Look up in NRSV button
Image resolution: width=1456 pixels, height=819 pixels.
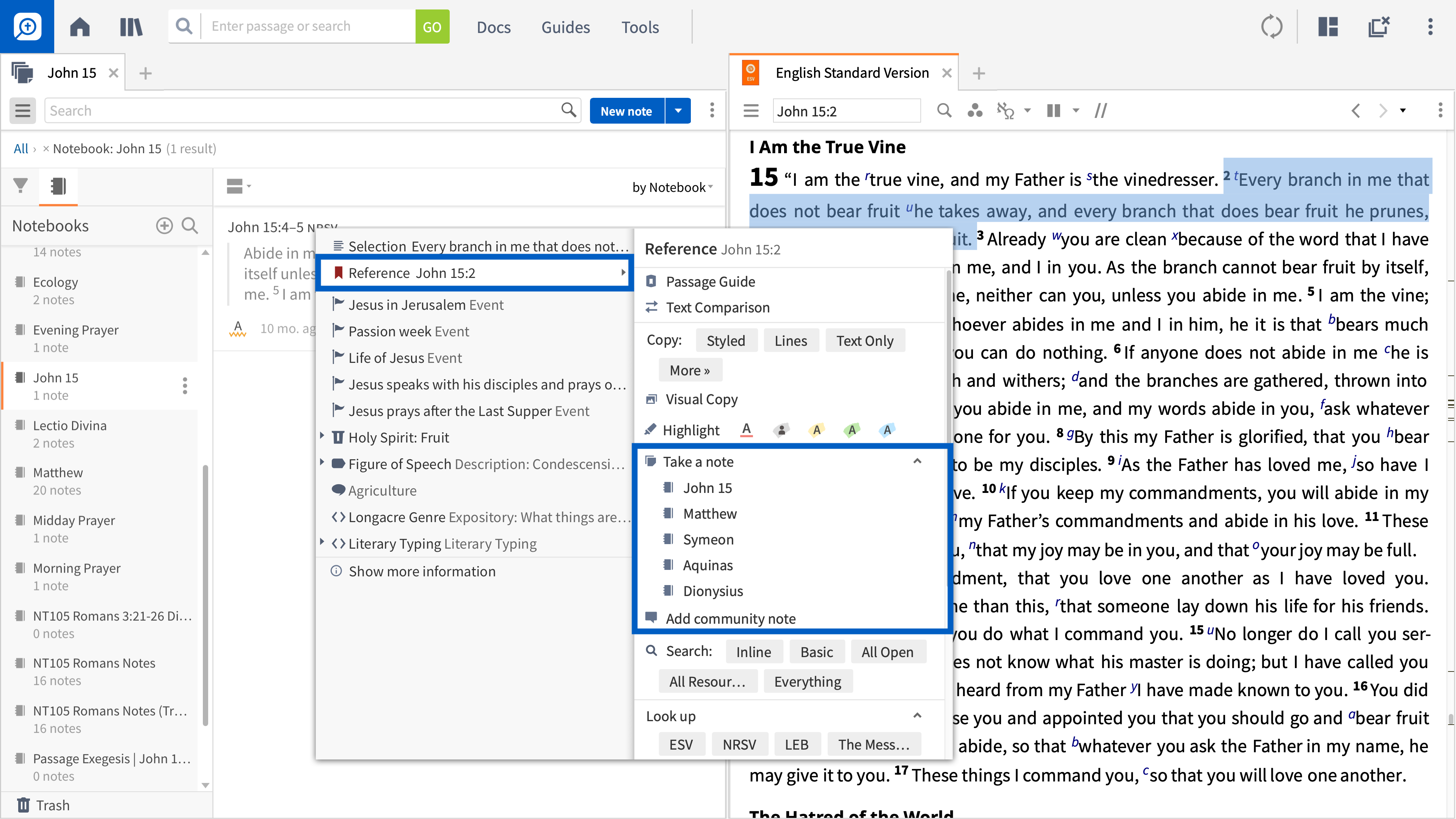tap(739, 744)
